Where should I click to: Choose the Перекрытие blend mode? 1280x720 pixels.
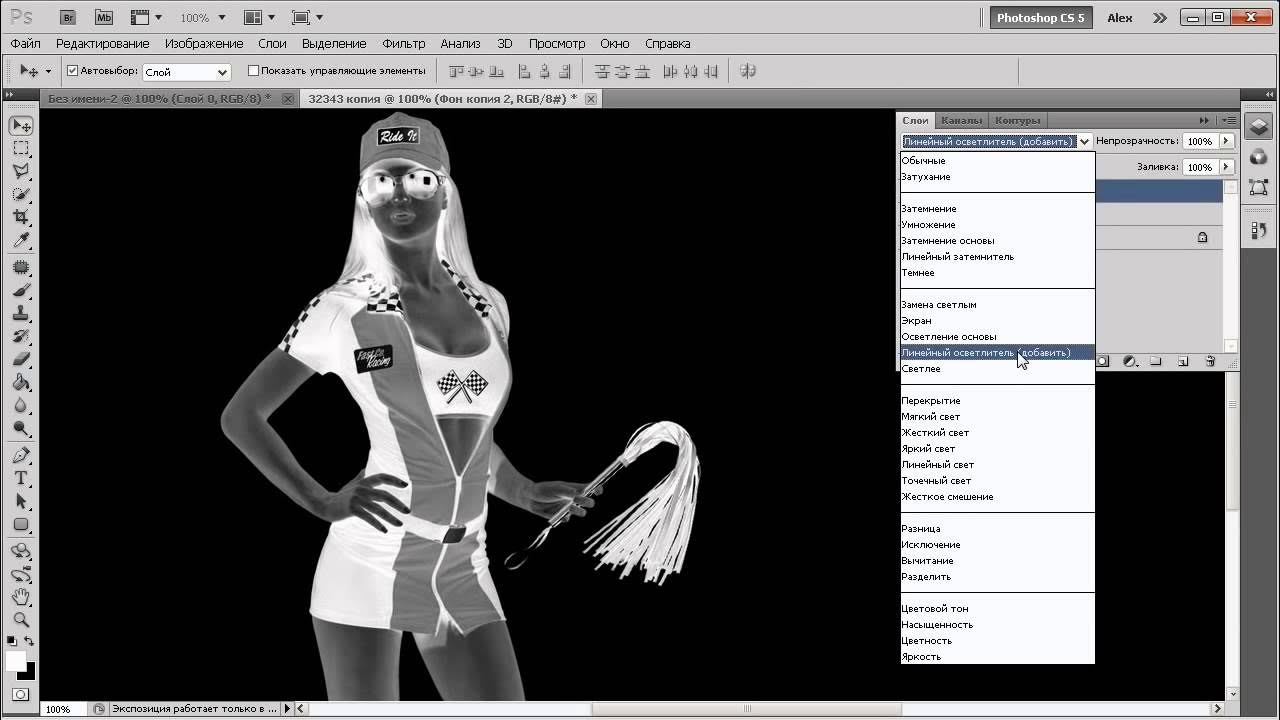(x=997, y=401)
